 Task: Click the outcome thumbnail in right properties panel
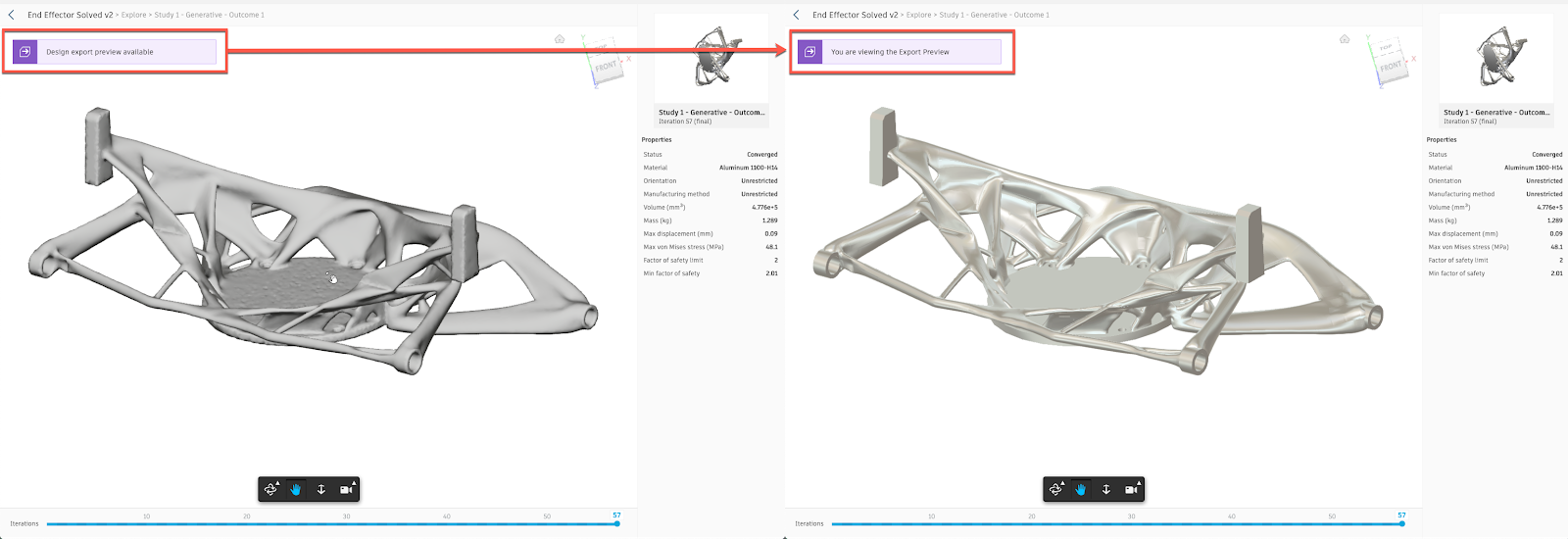click(1496, 59)
